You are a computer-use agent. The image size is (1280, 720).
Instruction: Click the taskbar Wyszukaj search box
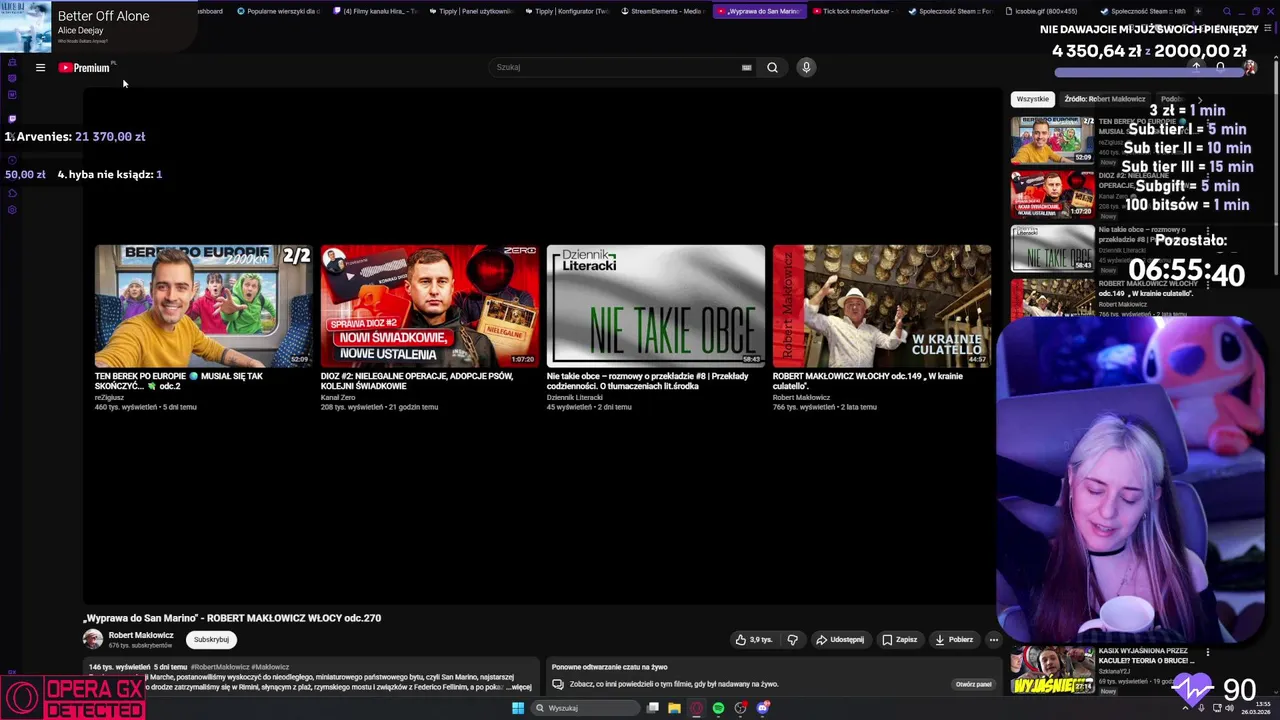click(x=585, y=708)
